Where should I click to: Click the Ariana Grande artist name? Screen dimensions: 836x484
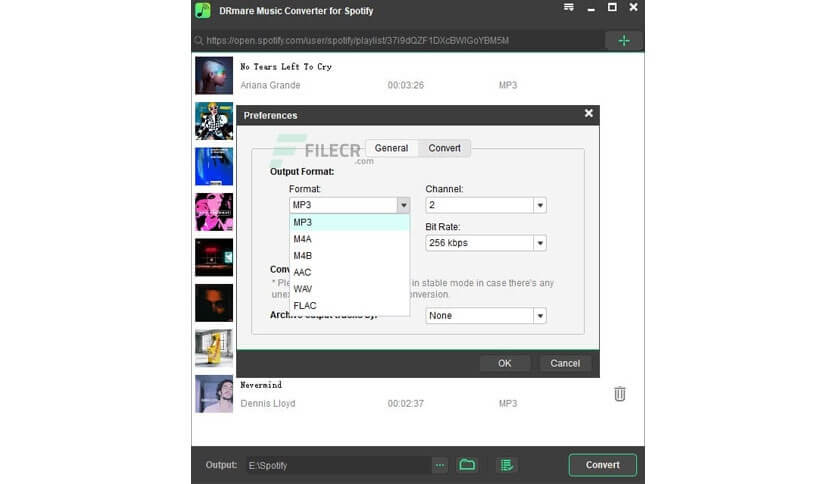click(x=270, y=85)
